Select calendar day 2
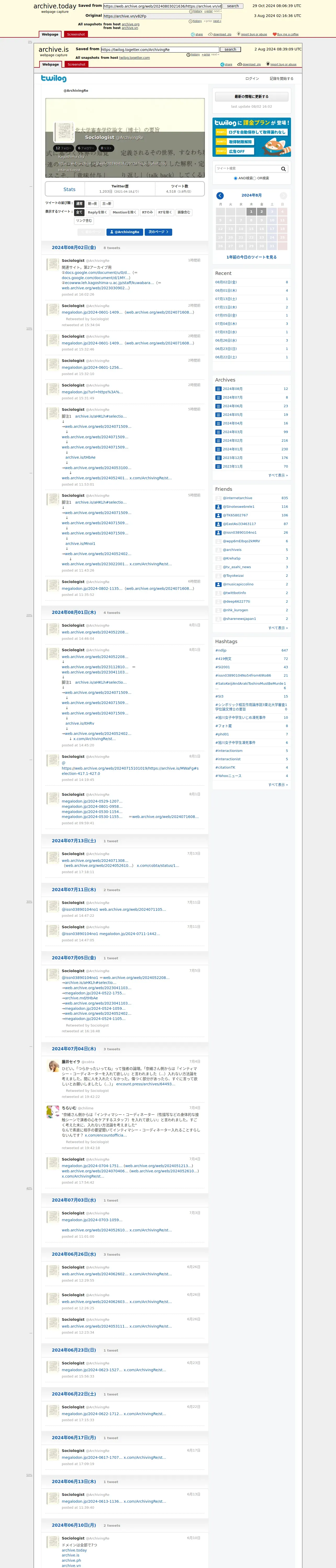 click(262, 212)
